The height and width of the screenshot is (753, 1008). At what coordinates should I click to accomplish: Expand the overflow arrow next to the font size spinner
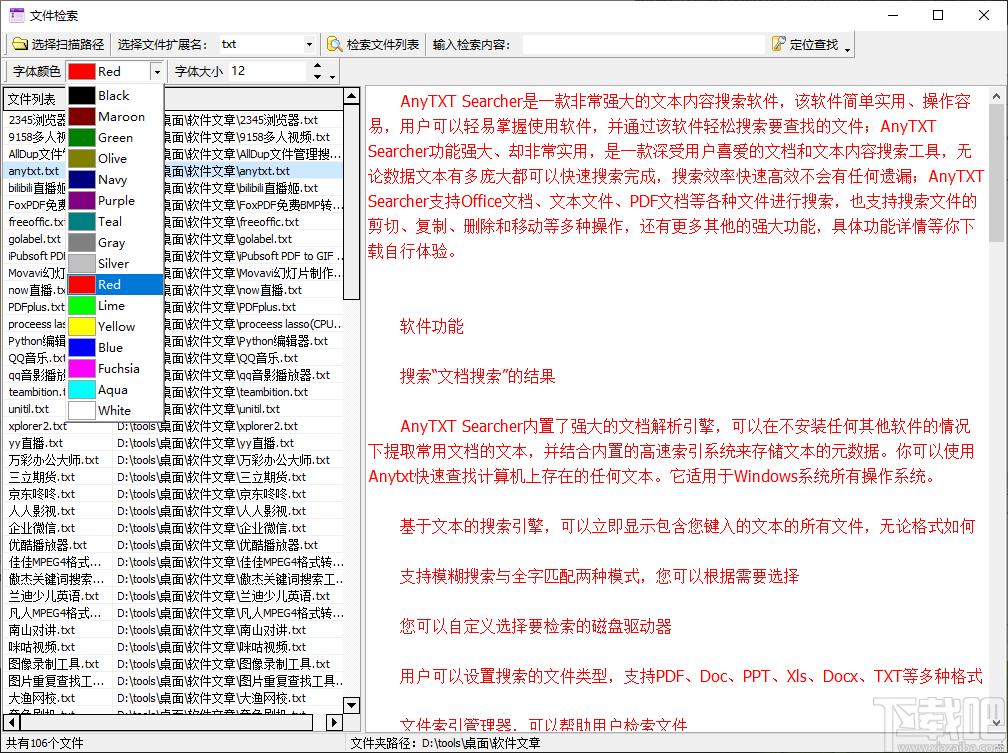tap(332, 77)
